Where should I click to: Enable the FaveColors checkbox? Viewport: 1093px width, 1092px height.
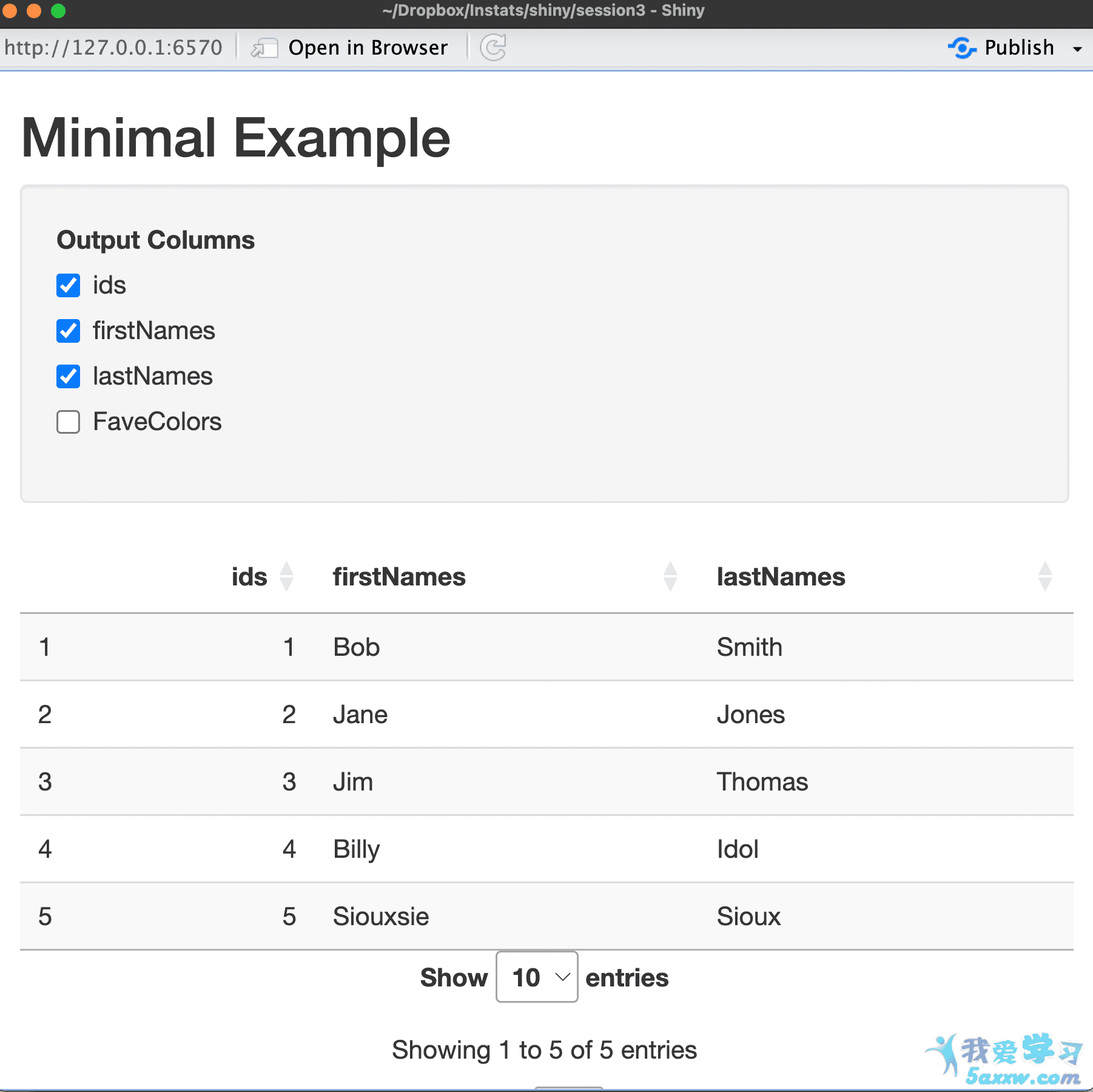pyautogui.click(x=68, y=422)
